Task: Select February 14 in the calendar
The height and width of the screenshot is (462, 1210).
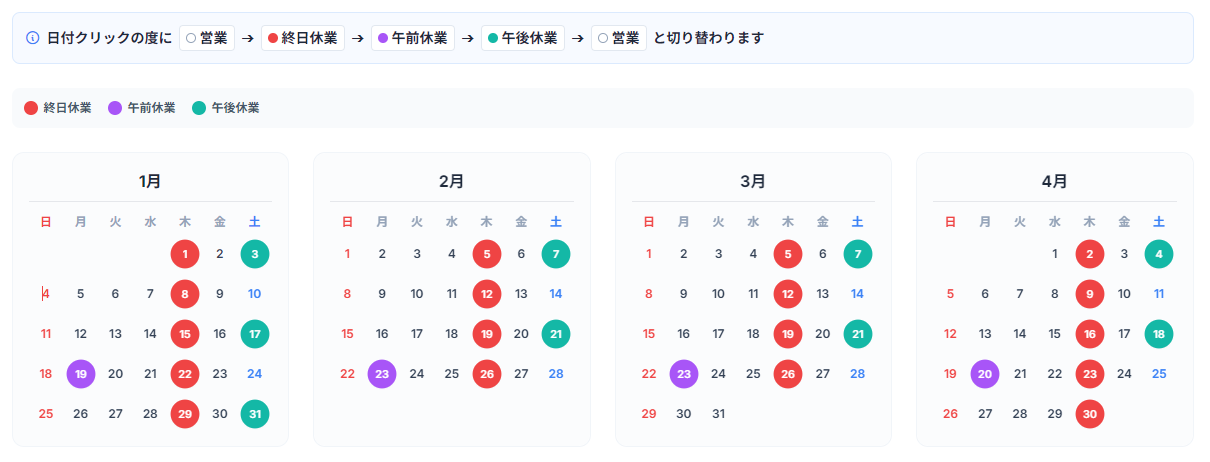Action: tap(556, 294)
